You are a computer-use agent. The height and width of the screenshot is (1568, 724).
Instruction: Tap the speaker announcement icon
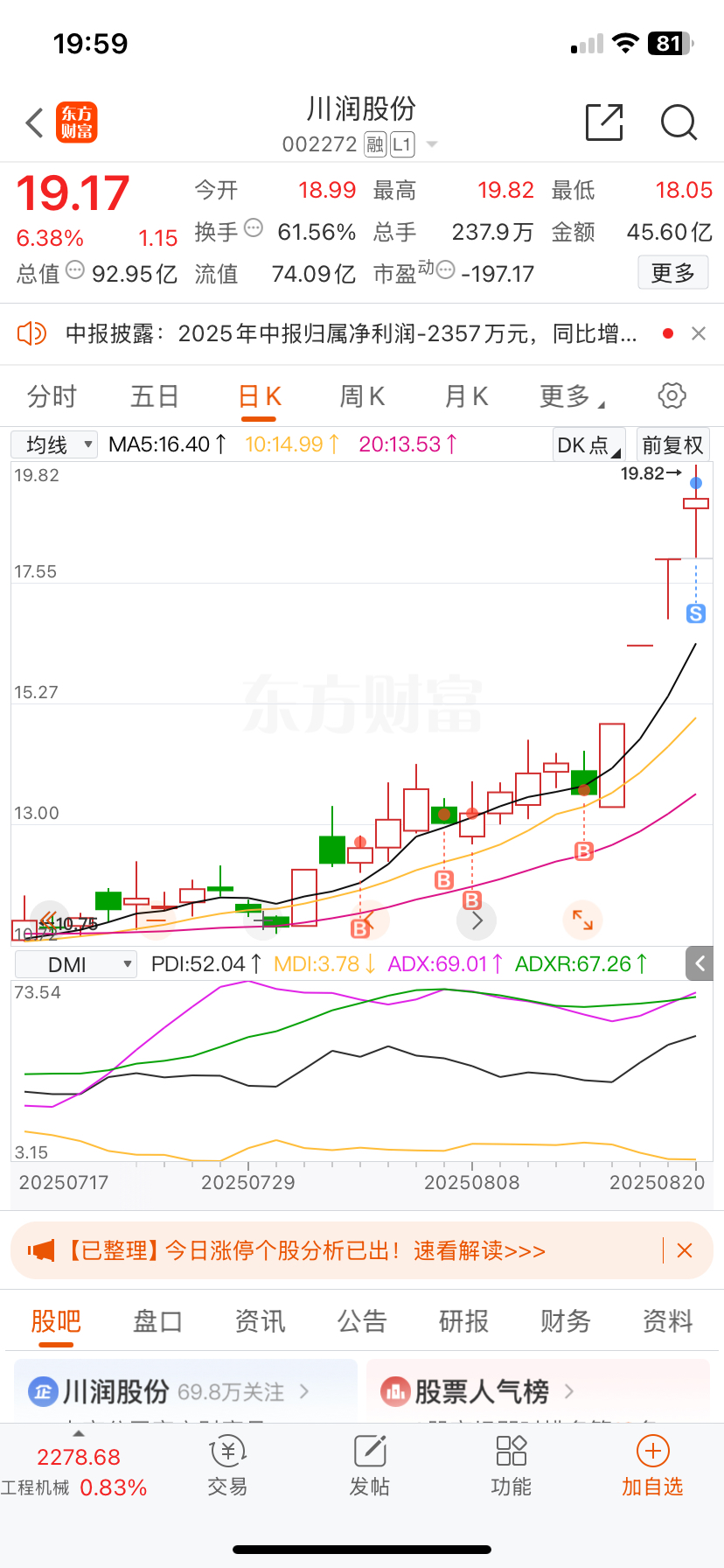[x=32, y=333]
